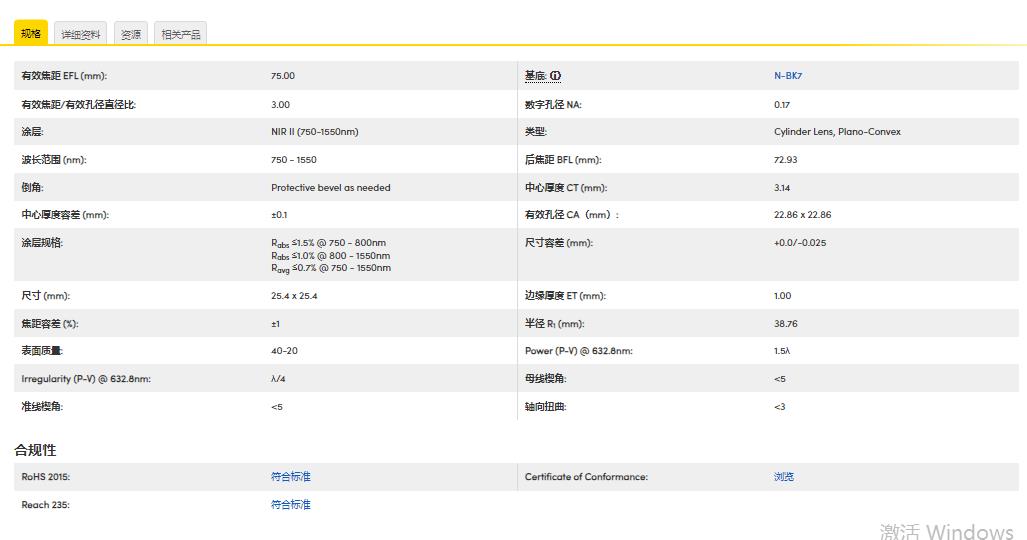Click the 半径 R1 (mm) label
Viewport: 1027px width, 540px height.
(555, 324)
